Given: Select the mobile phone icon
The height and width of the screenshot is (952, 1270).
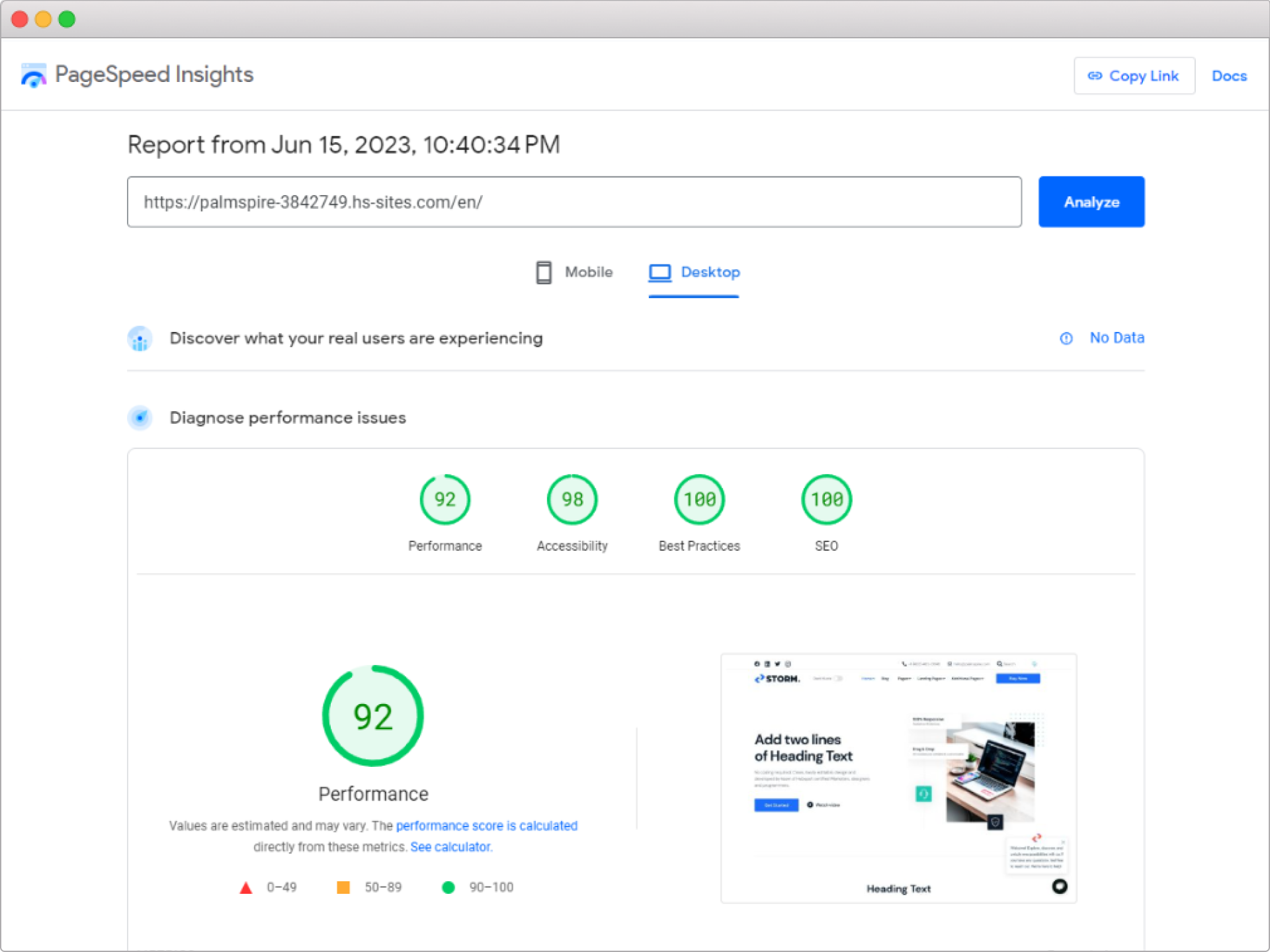Looking at the screenshot, I should pyautogui.click(x=544, y=272).
